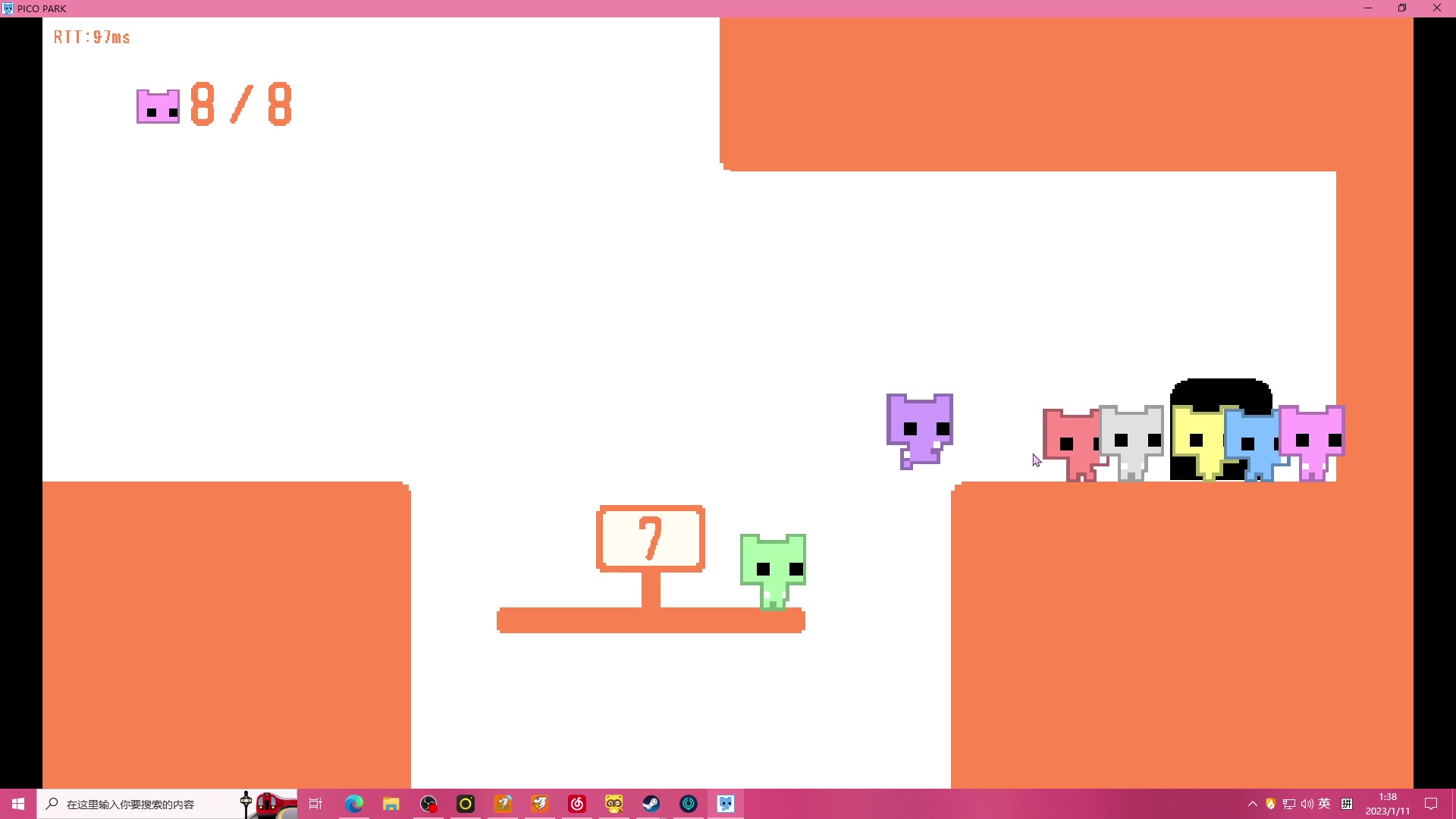Image resolution: width=1456 pixels, height=819 pixels.
Task: Click the PICO PARK title bar icon
Action: (8, 8)
